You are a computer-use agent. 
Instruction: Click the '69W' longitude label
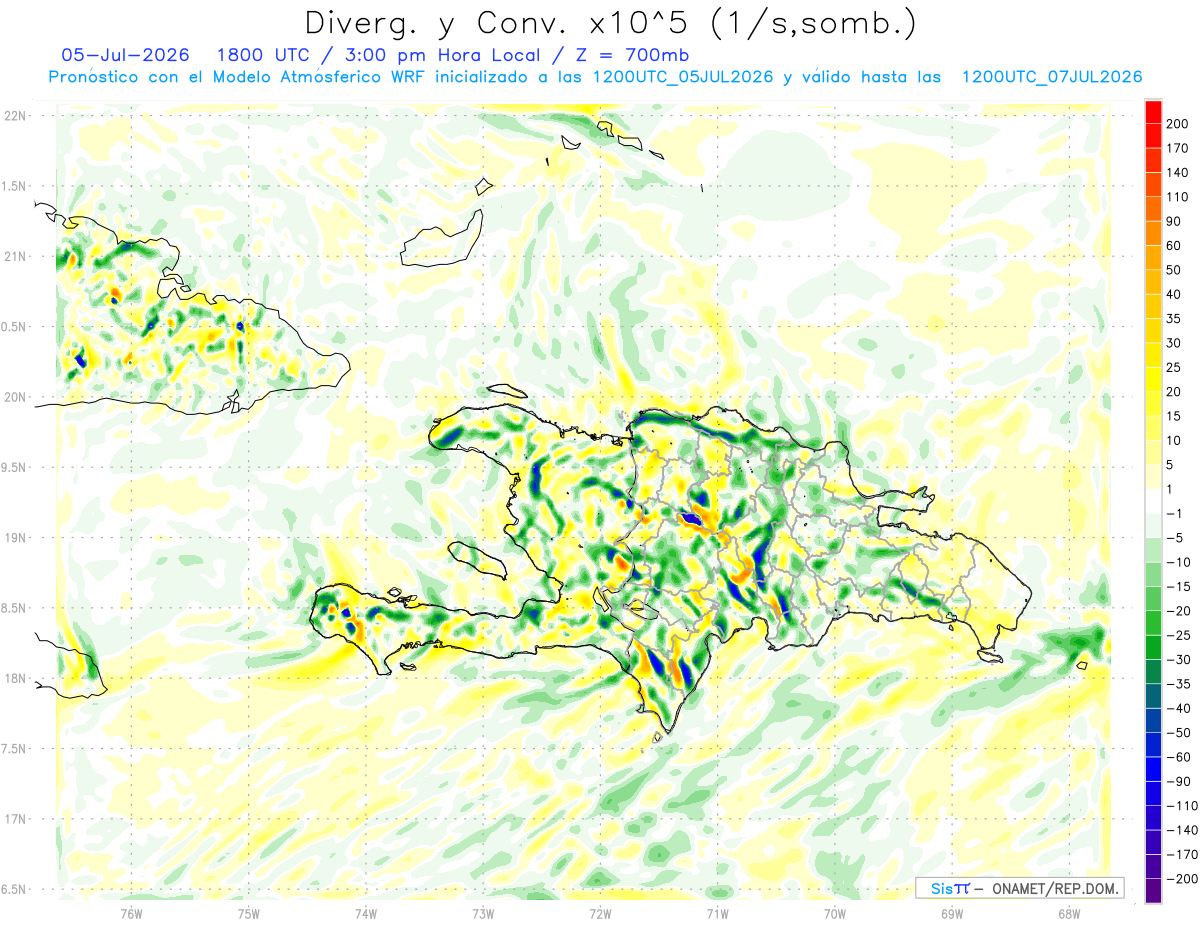click(x=952, y=913)
